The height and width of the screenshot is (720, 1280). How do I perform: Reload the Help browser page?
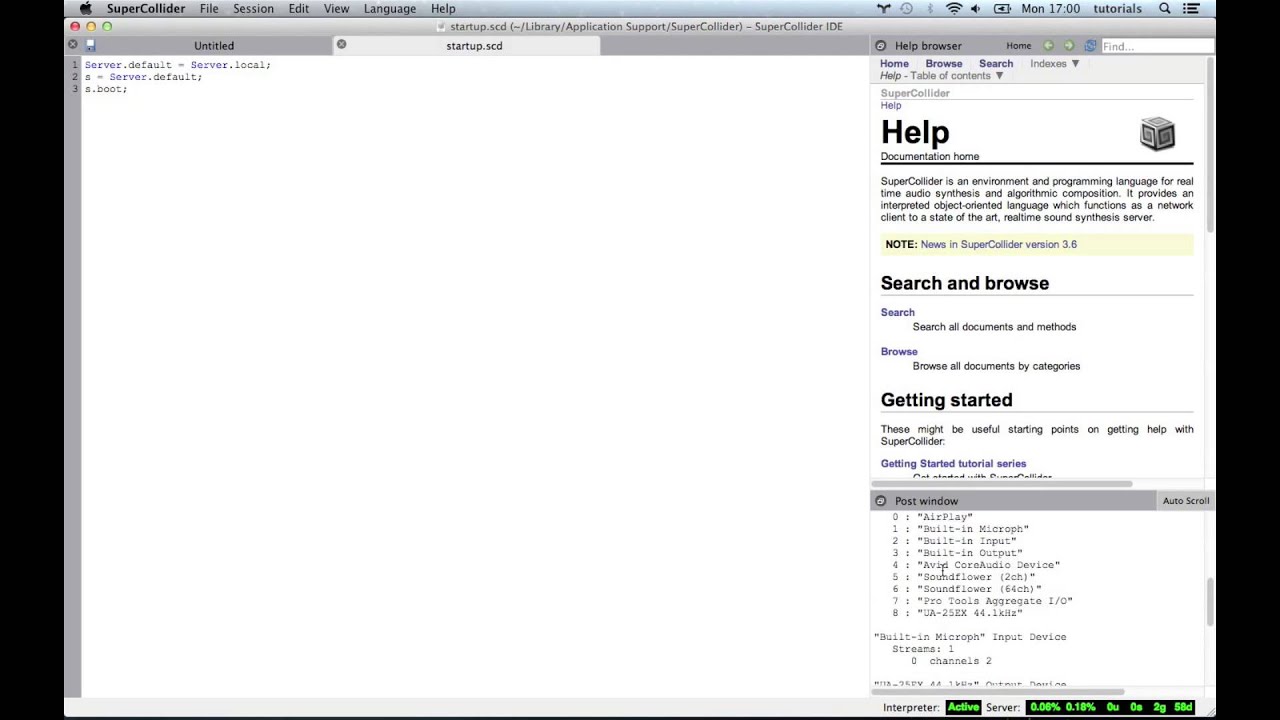[x=1090, y=46]
